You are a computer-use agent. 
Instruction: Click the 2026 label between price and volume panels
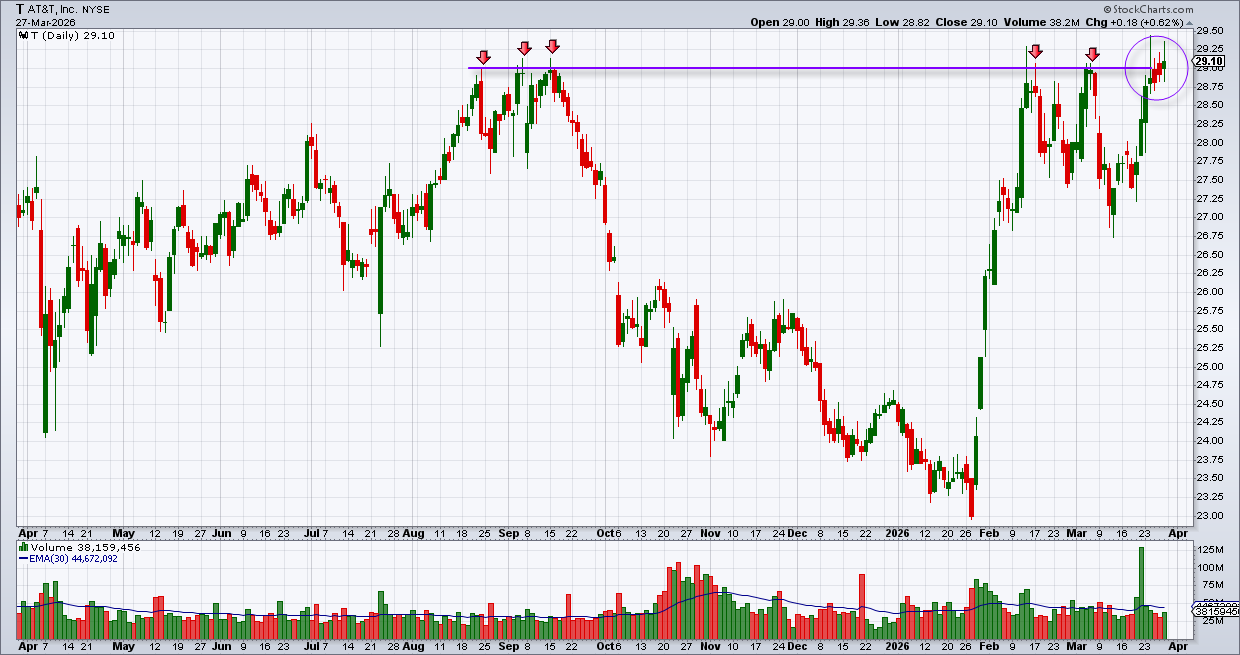(896, 534)
